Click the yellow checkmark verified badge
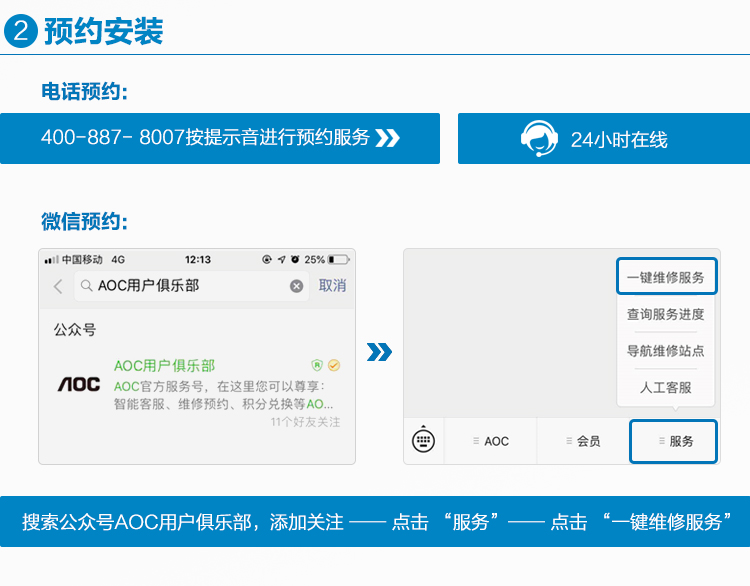This screenshot has width=750, height=586. [x=334, y=365]
